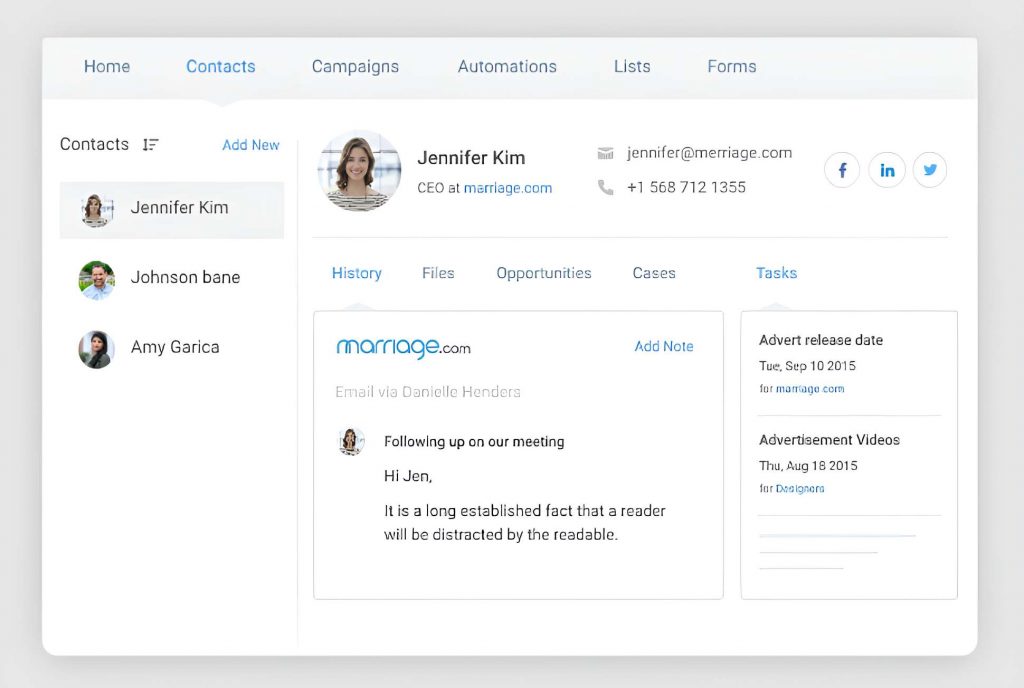Open the Opportunities tab
The height and width of the screenshot is (688, 1024).
coord(544,273)
